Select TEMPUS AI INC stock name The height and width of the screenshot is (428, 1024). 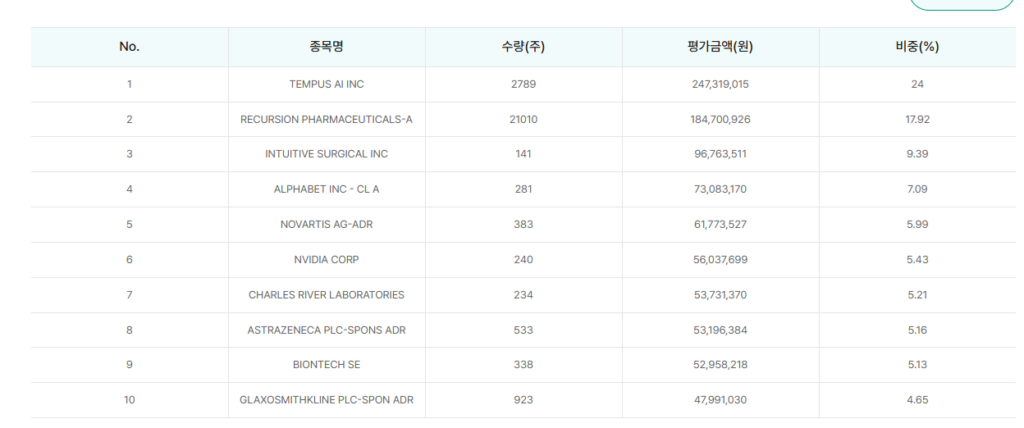click(327, 84)
